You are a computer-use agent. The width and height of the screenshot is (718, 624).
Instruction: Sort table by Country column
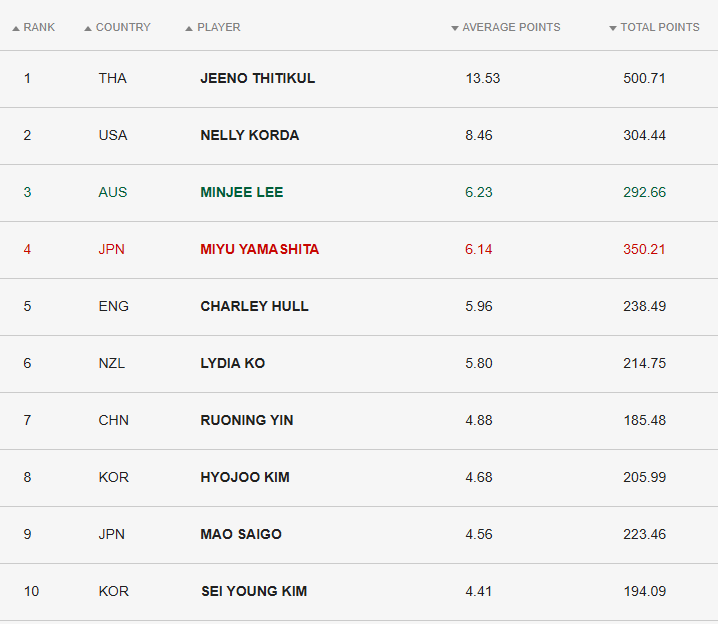[123, 27]
